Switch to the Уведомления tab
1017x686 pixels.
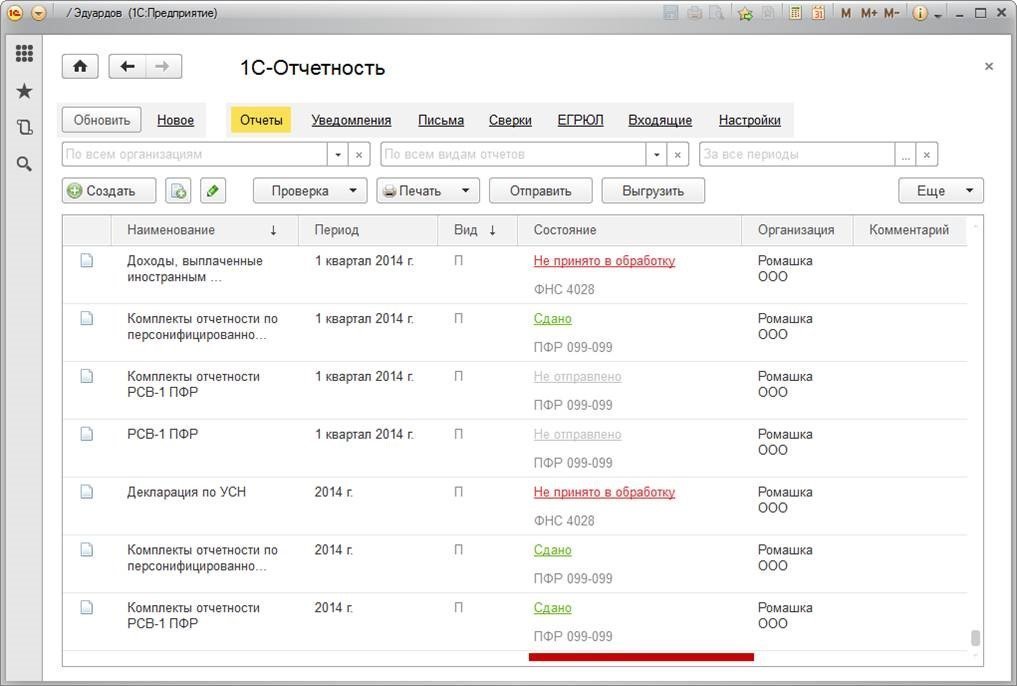point(351,120)
